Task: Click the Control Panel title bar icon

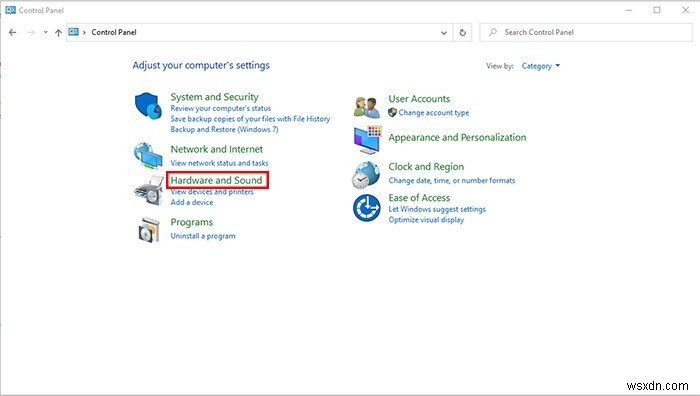Action: (10, 10)
